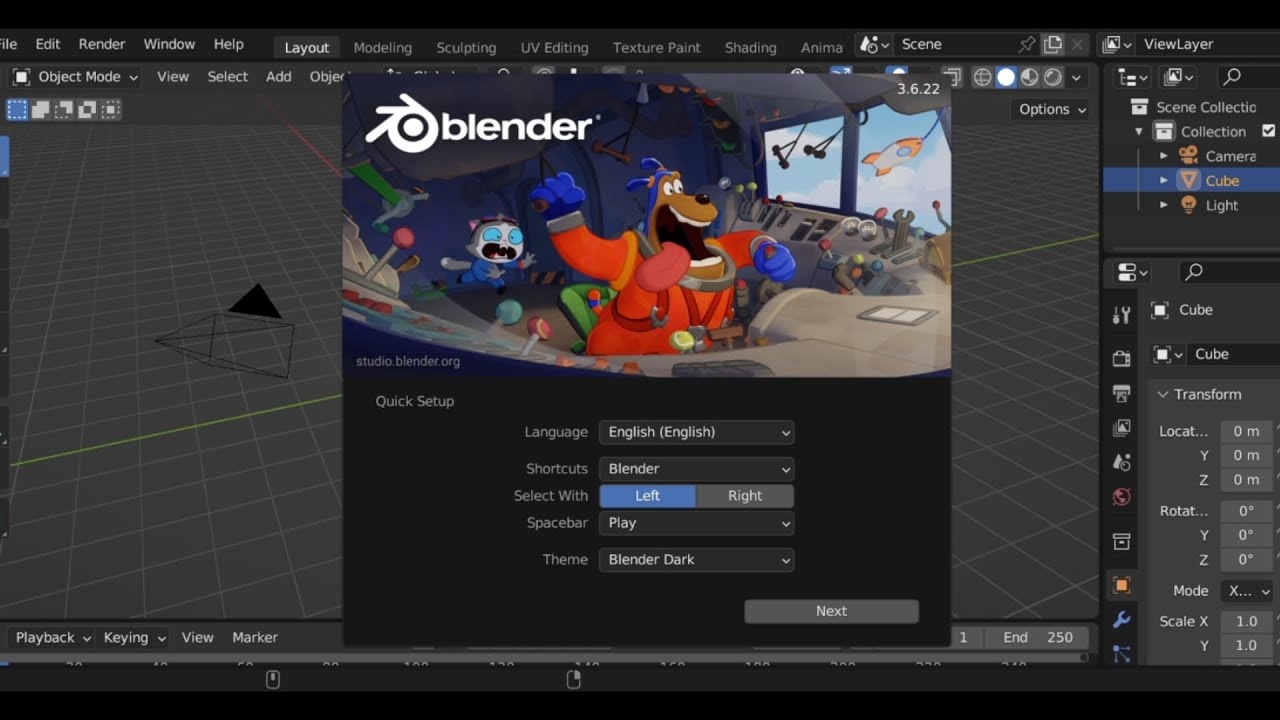The width and height of the screenshot is (1280, 720).
Task: Click the outliner search magnifier field
Action: pyautogui.click(x=1248, y=76)
